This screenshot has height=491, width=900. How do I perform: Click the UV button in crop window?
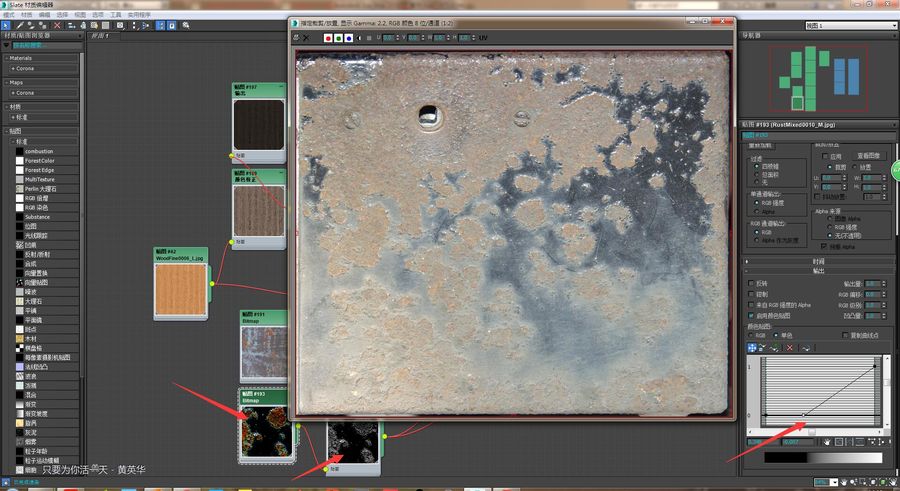[483, 38]
